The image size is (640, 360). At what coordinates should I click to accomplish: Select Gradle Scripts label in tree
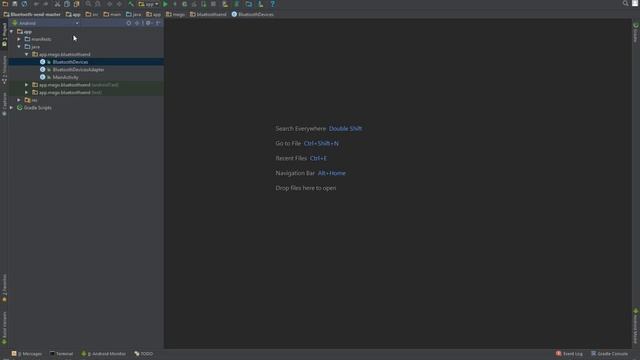pyautogui.click(x=38, y=108)
